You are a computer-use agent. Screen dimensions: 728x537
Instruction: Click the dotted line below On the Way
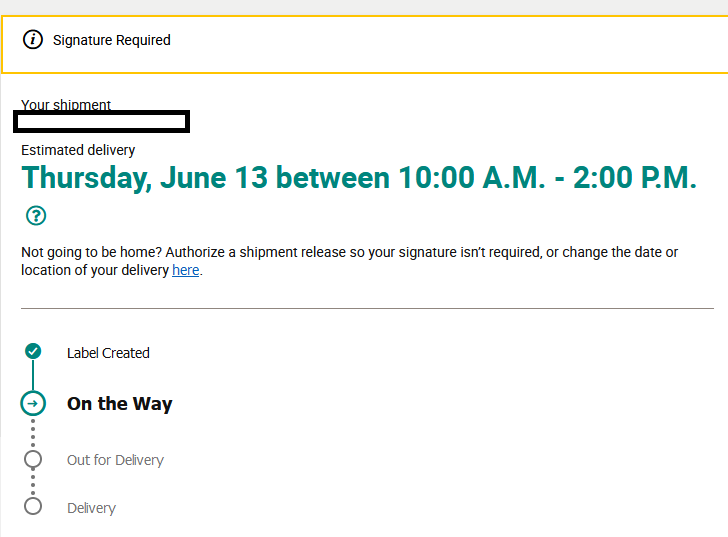33,432
